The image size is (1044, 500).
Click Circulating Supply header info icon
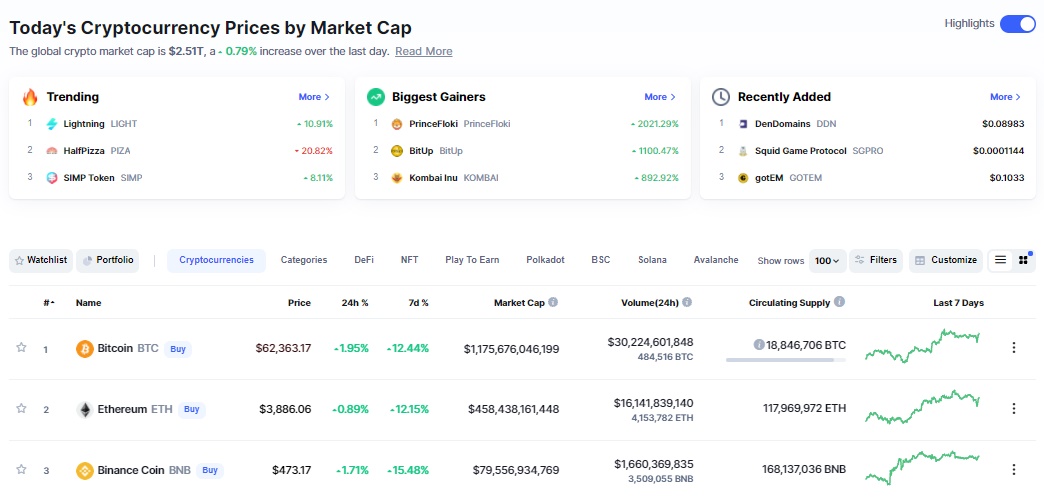pyautogui.click(x=840, y=302)
